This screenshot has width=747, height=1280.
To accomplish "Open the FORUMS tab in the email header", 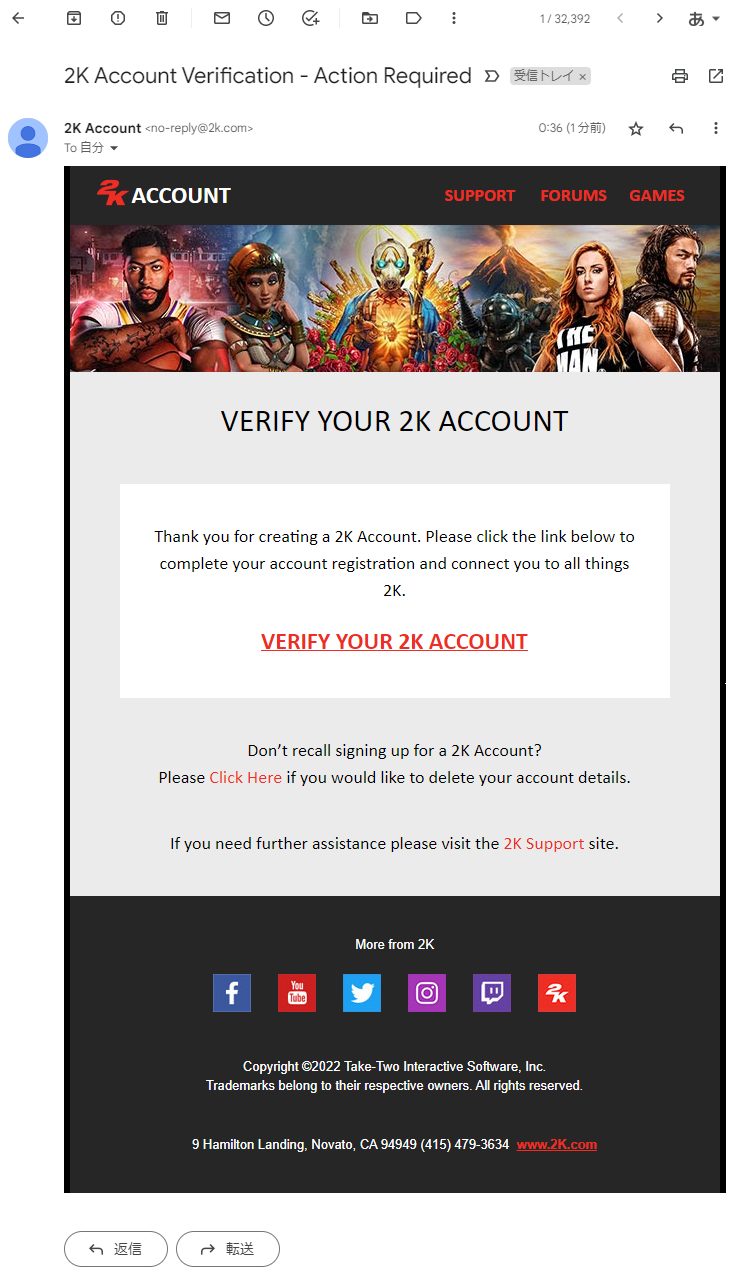I will tap(574, 195).
